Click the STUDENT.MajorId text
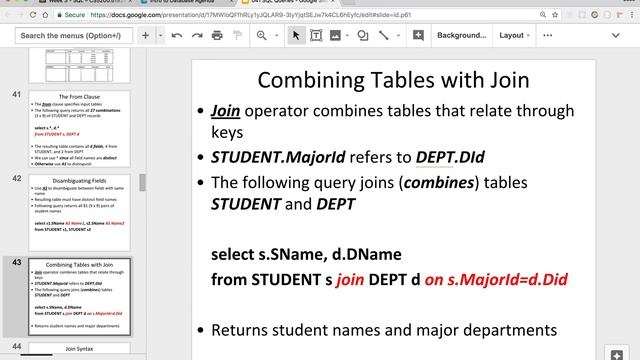 [278, 157]
